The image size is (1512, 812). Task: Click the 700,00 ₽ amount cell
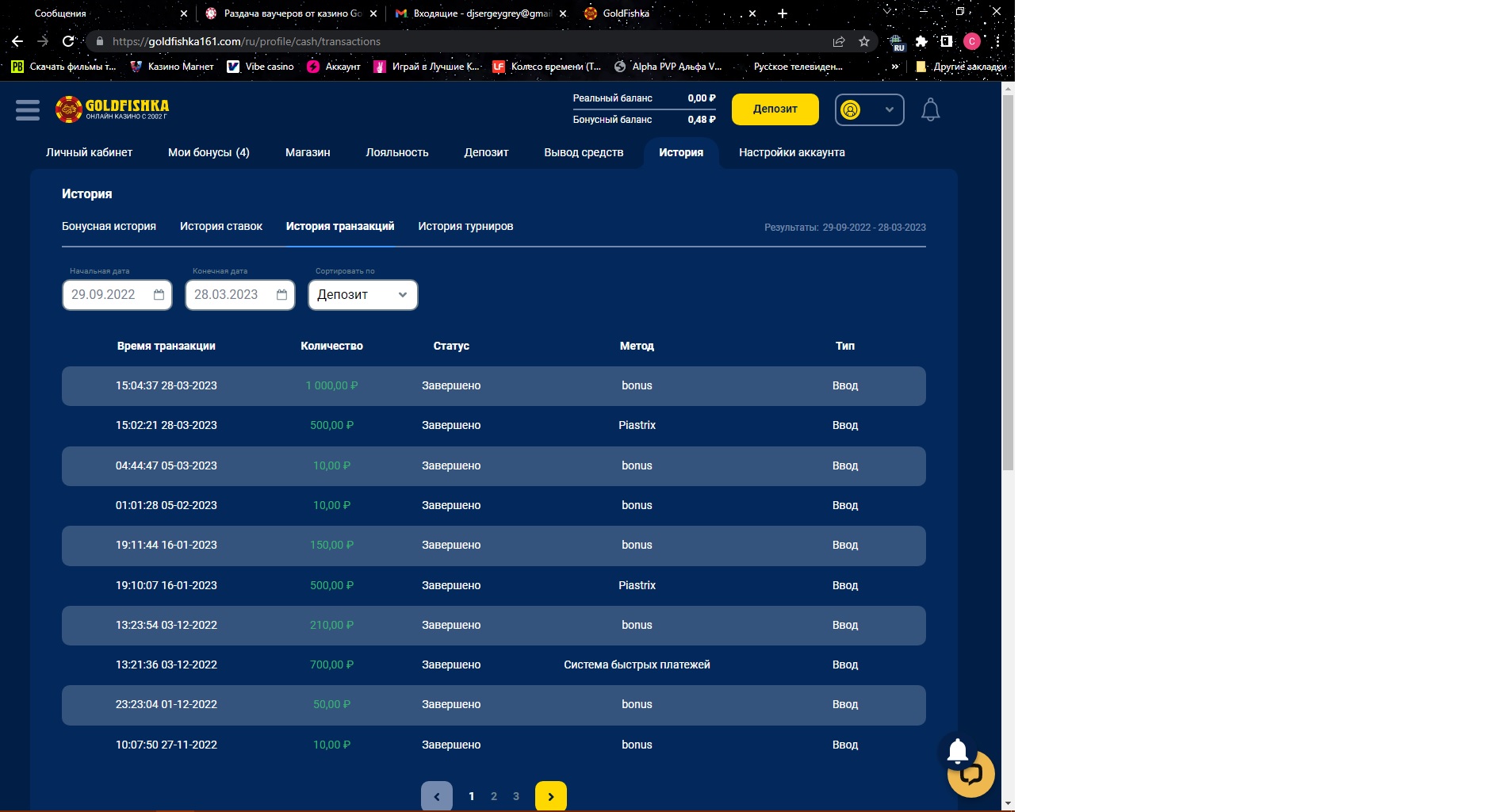(331, 665)
